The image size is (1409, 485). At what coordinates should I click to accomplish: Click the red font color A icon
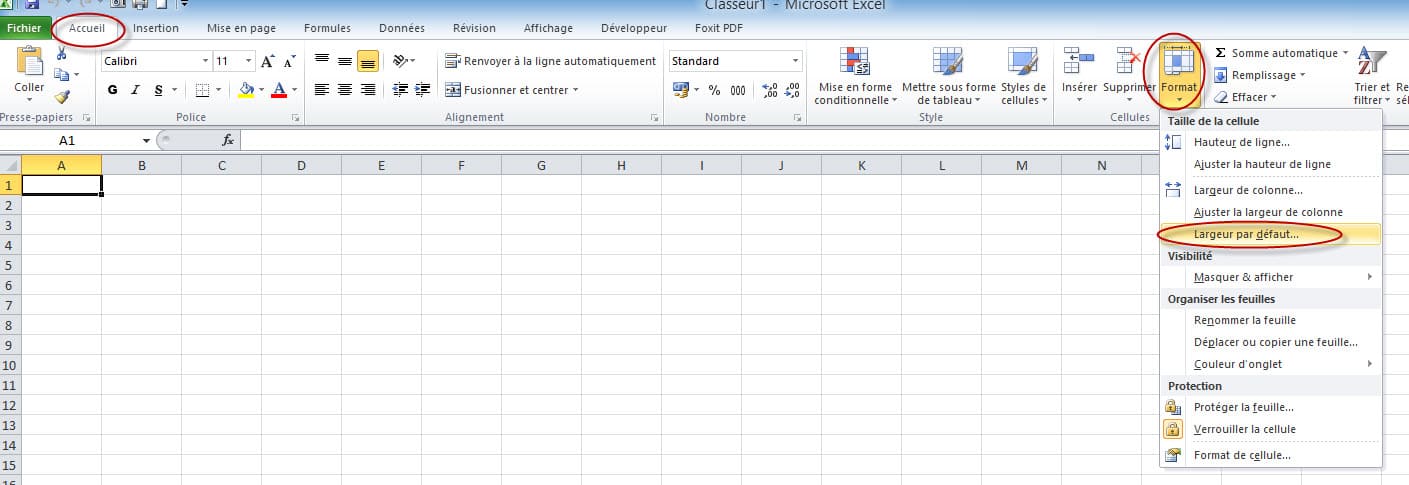point(278,90)
